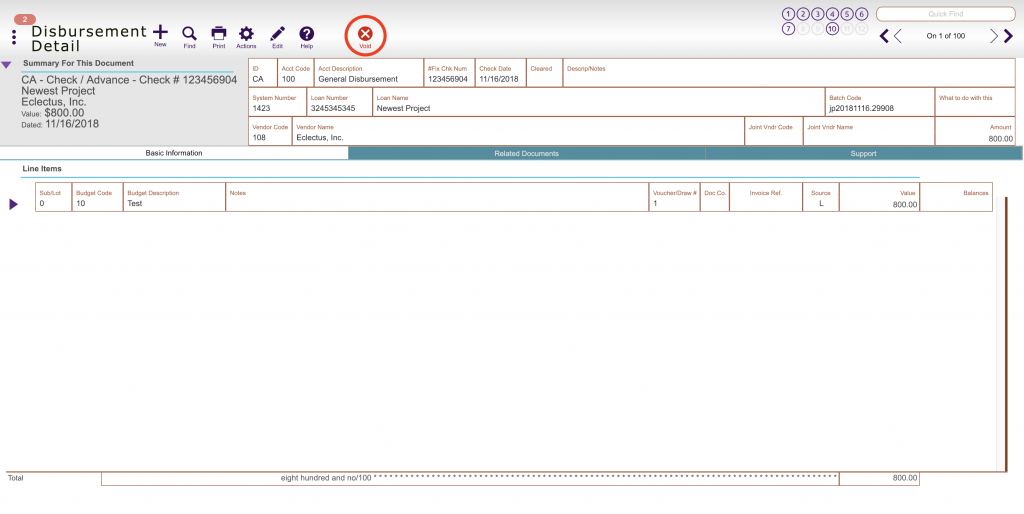1024x514 pixels.
Task: Select circled number 10 shortcut
Action: point(832,29)
